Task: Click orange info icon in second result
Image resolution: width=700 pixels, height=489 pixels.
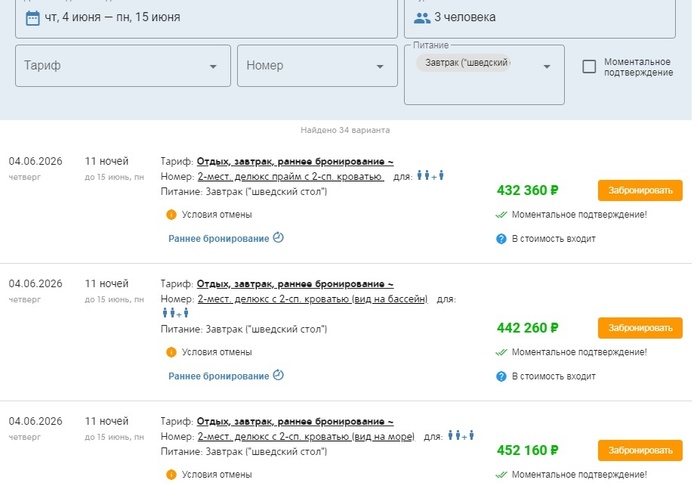Action: 171,352
